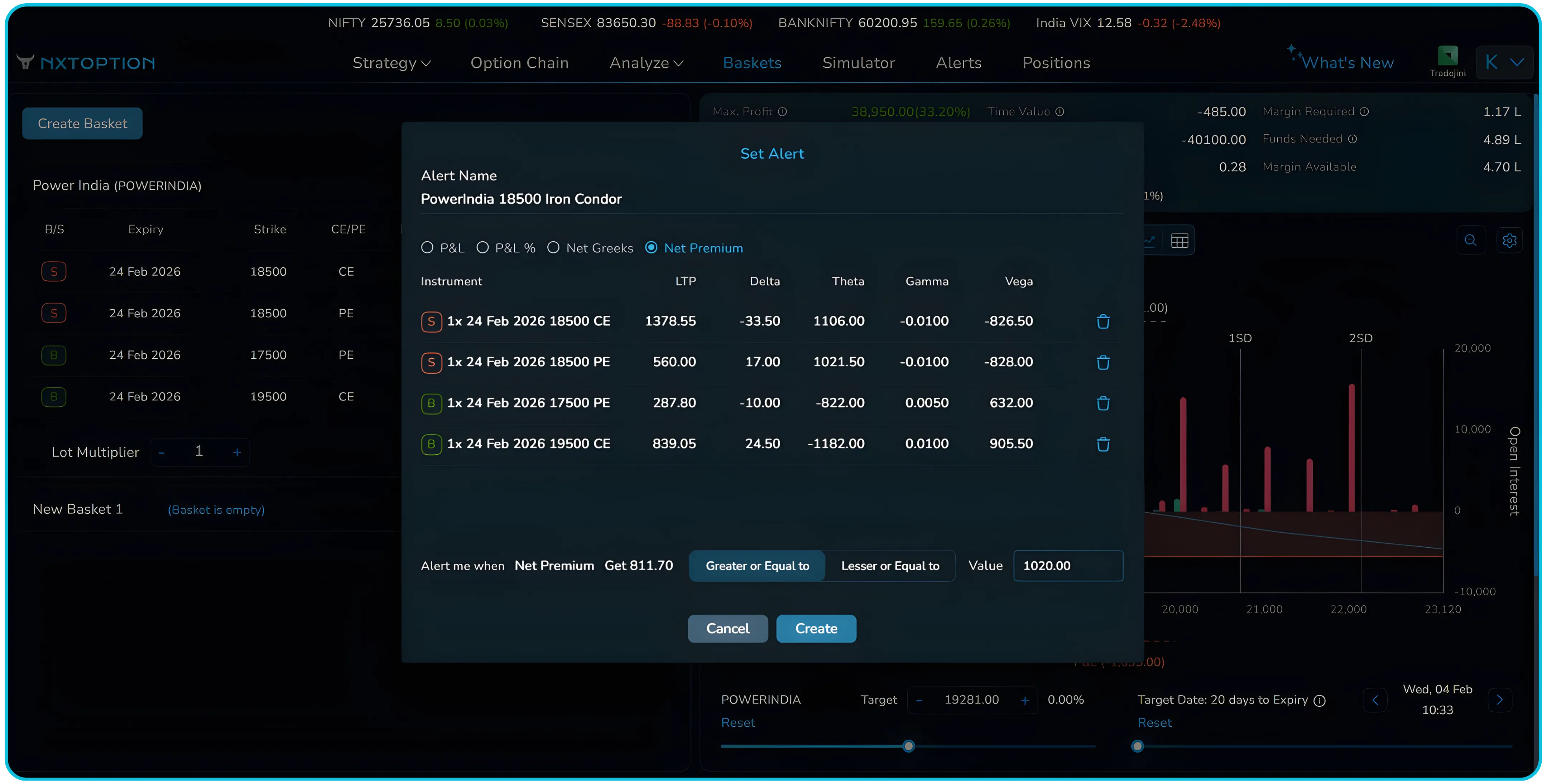1547x784 pixels.
Task: Switch condition to Lesser or Equal to
Action: (x=890, y=566)
